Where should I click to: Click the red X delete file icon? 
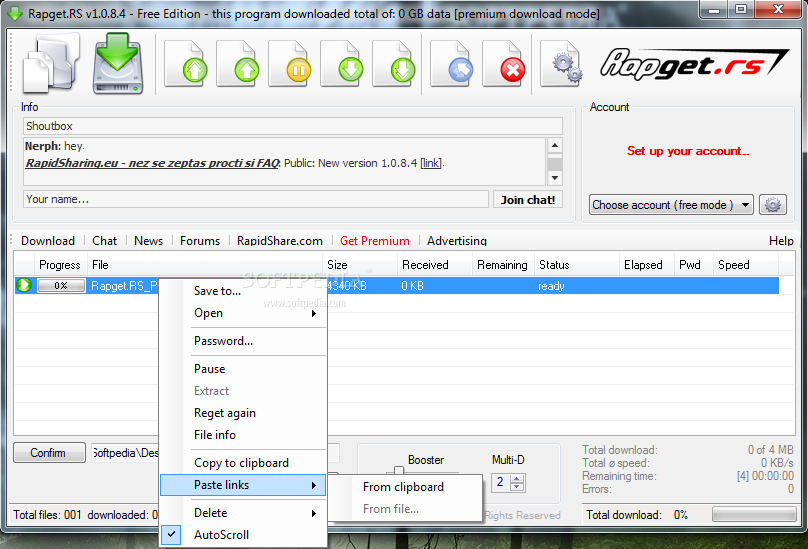point(504,63)
